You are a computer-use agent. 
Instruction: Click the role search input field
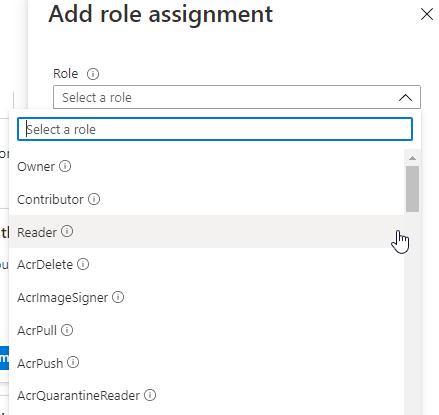coord(215,129)
